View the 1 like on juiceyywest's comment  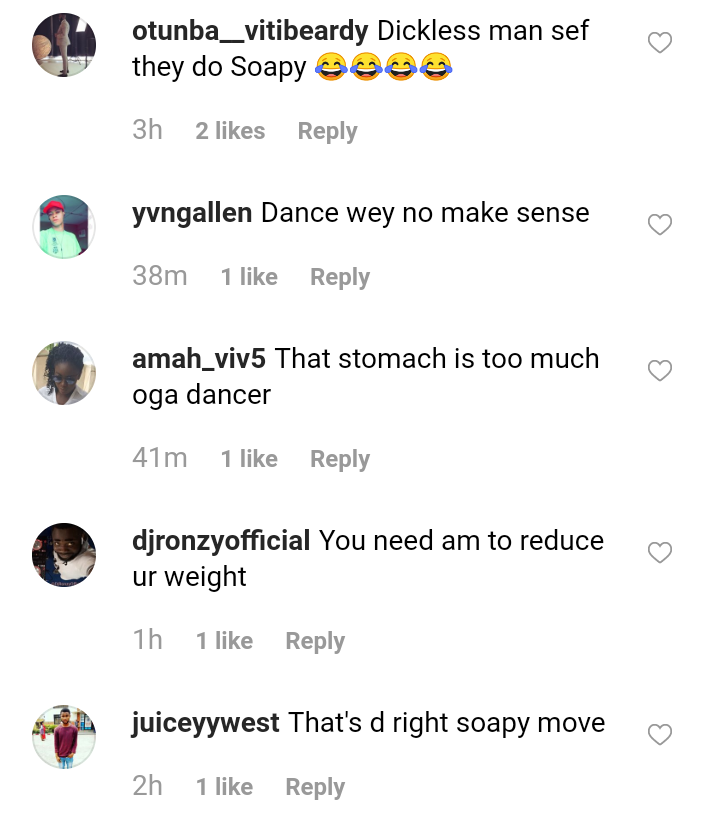[224, 787]
